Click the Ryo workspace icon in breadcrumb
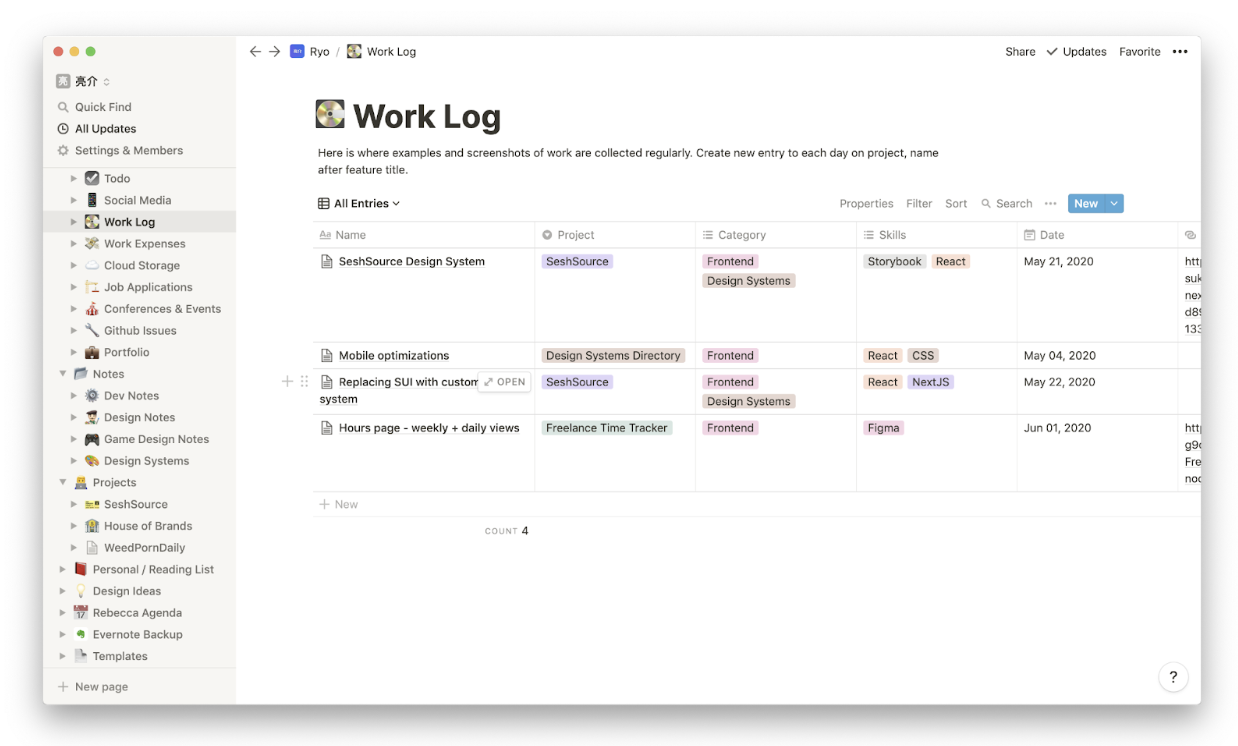Screen dimensions: 1238x746 click(297, 51)
